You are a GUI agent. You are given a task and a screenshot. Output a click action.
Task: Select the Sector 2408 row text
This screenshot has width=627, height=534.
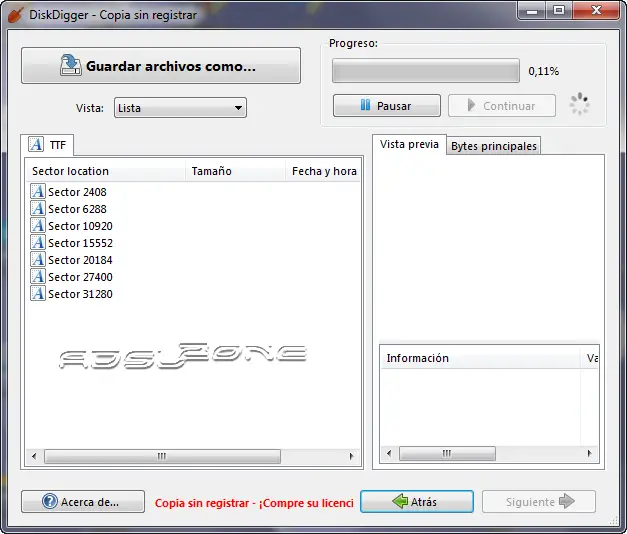[x=77, y=192]
